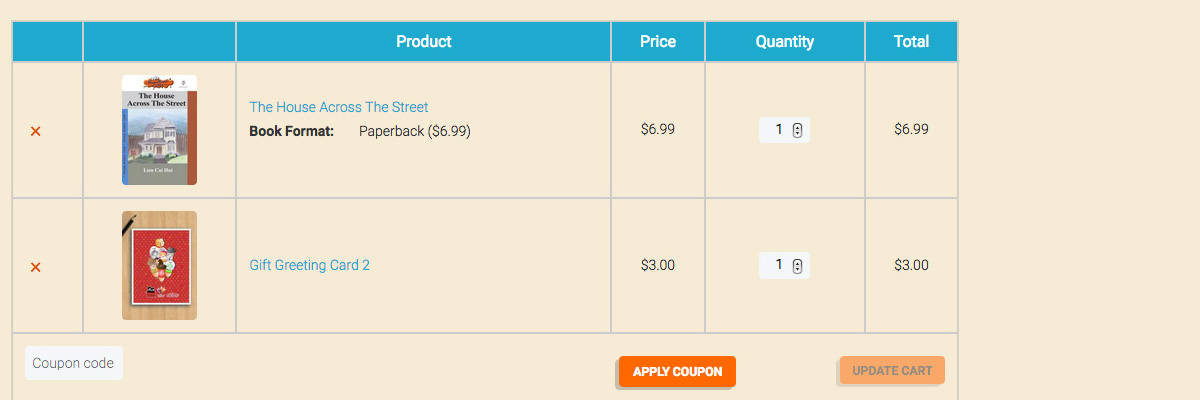Open the Gift Greeting Card 2 thumbnail image
The height and width of the screenshot is (400, 1200).
(x=159, y=265)
